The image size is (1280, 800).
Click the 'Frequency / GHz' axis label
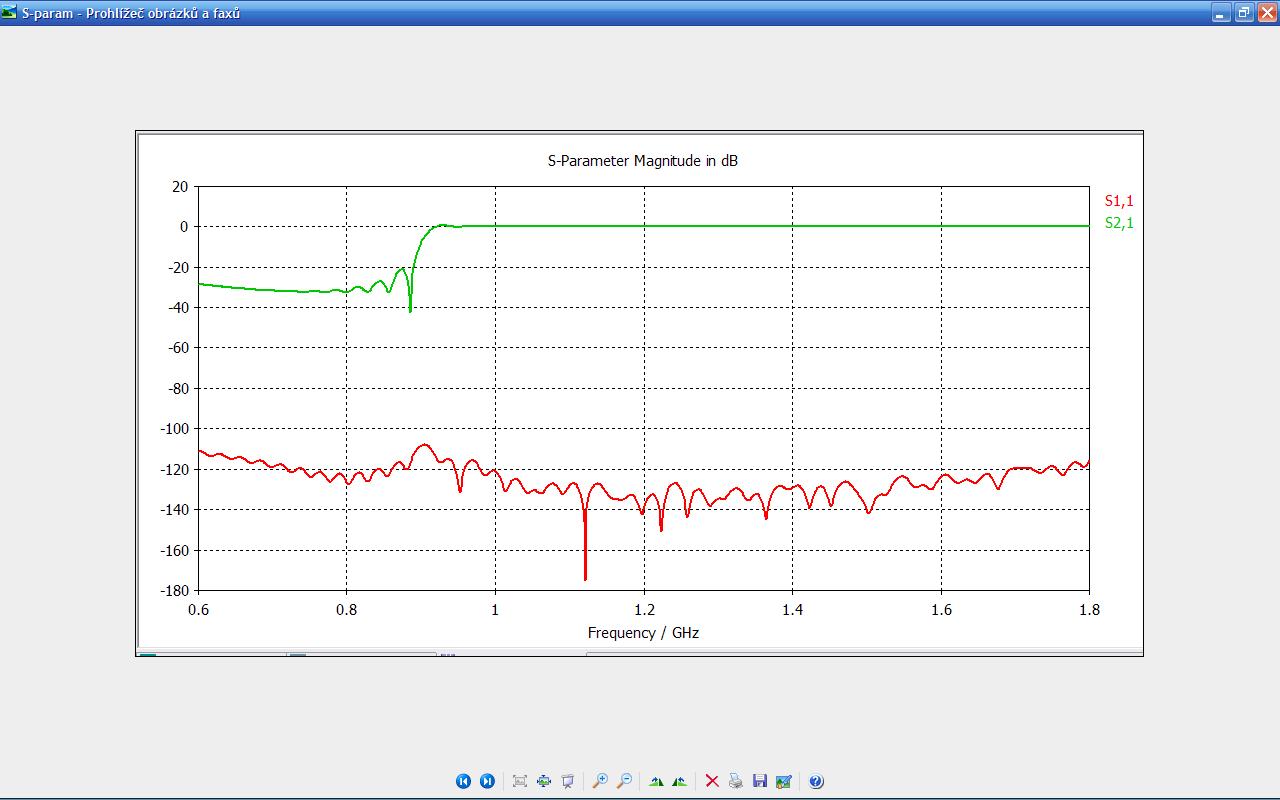click(x=643, y=632)
